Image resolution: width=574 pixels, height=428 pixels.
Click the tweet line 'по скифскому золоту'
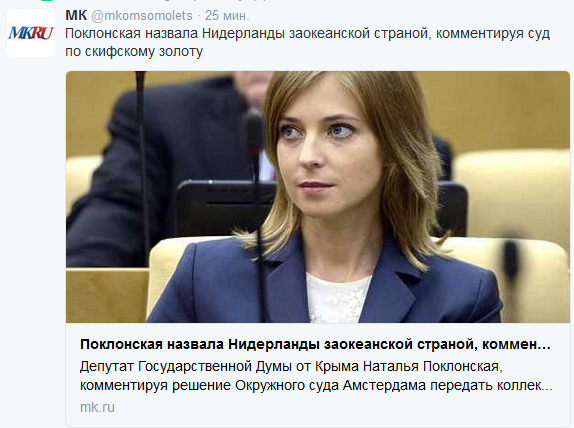[134, 51]
